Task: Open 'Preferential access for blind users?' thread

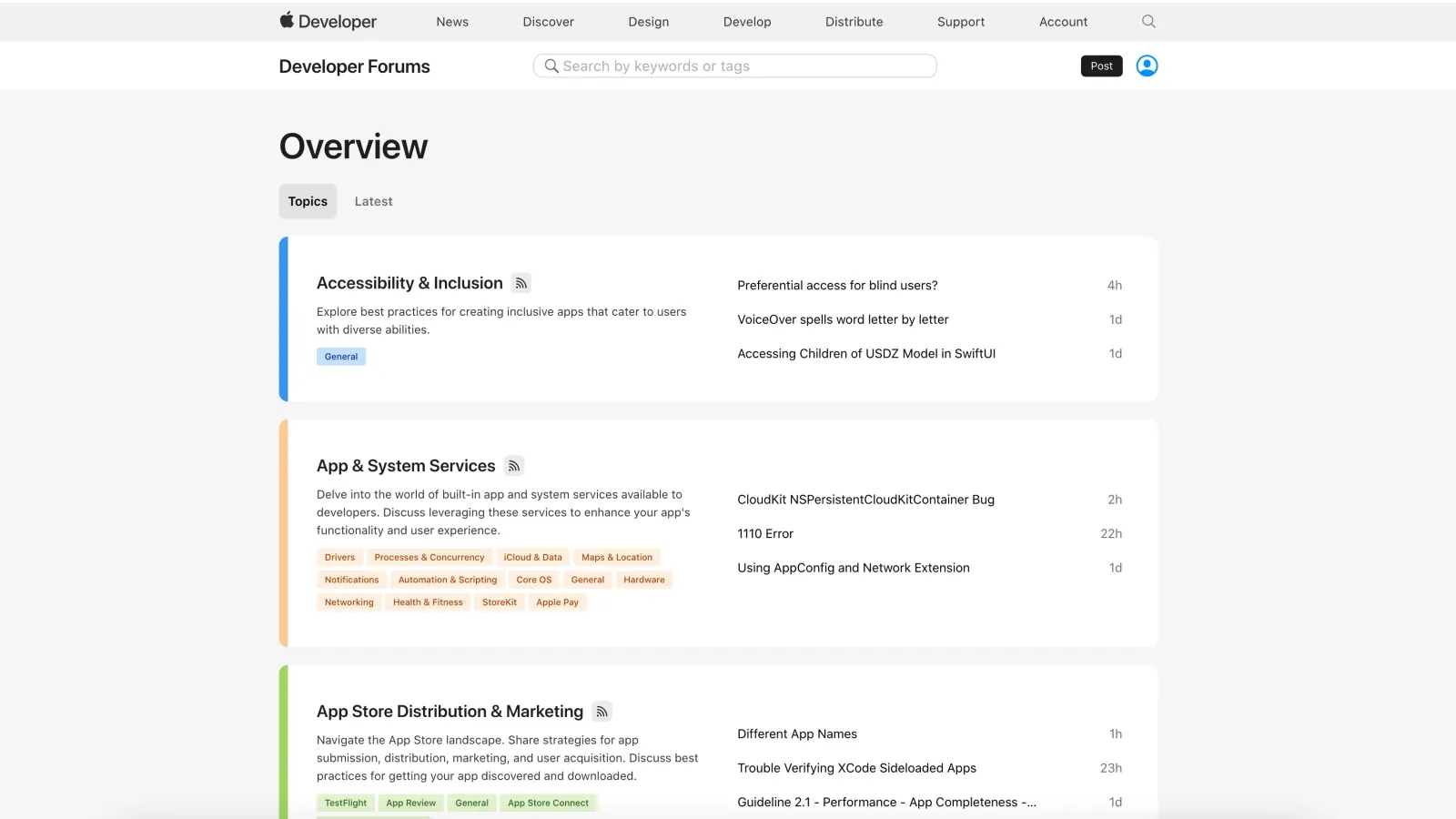Action: (837, 285)
